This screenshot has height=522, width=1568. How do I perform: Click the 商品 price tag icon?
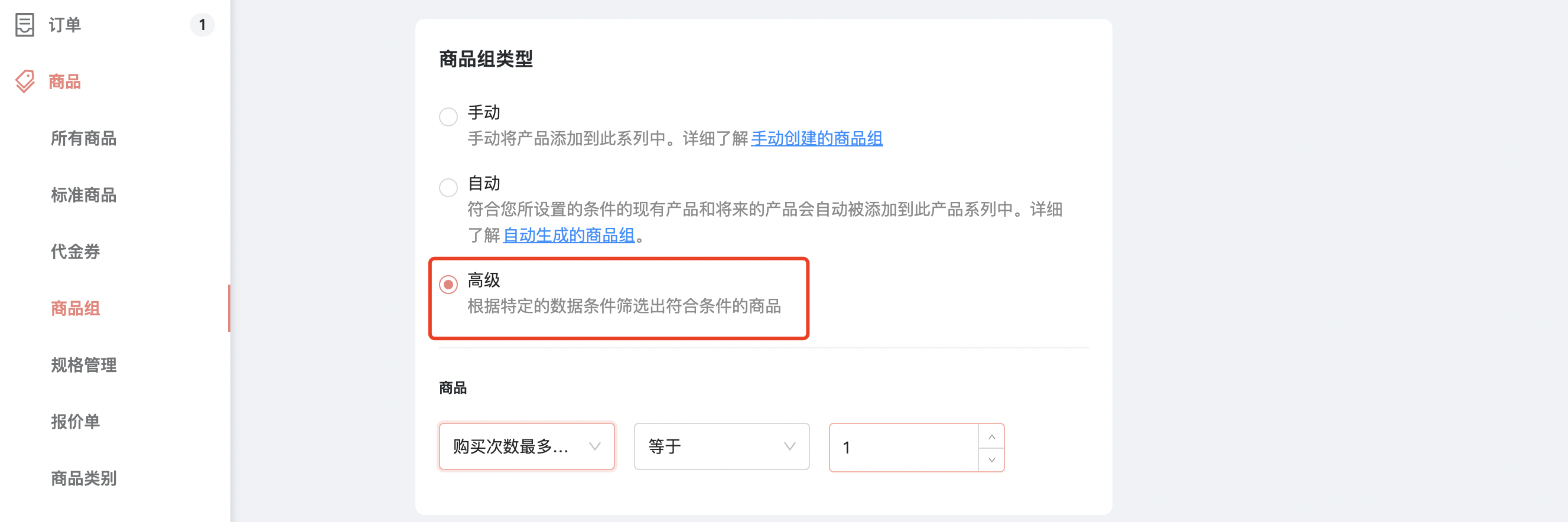point(24,81)
